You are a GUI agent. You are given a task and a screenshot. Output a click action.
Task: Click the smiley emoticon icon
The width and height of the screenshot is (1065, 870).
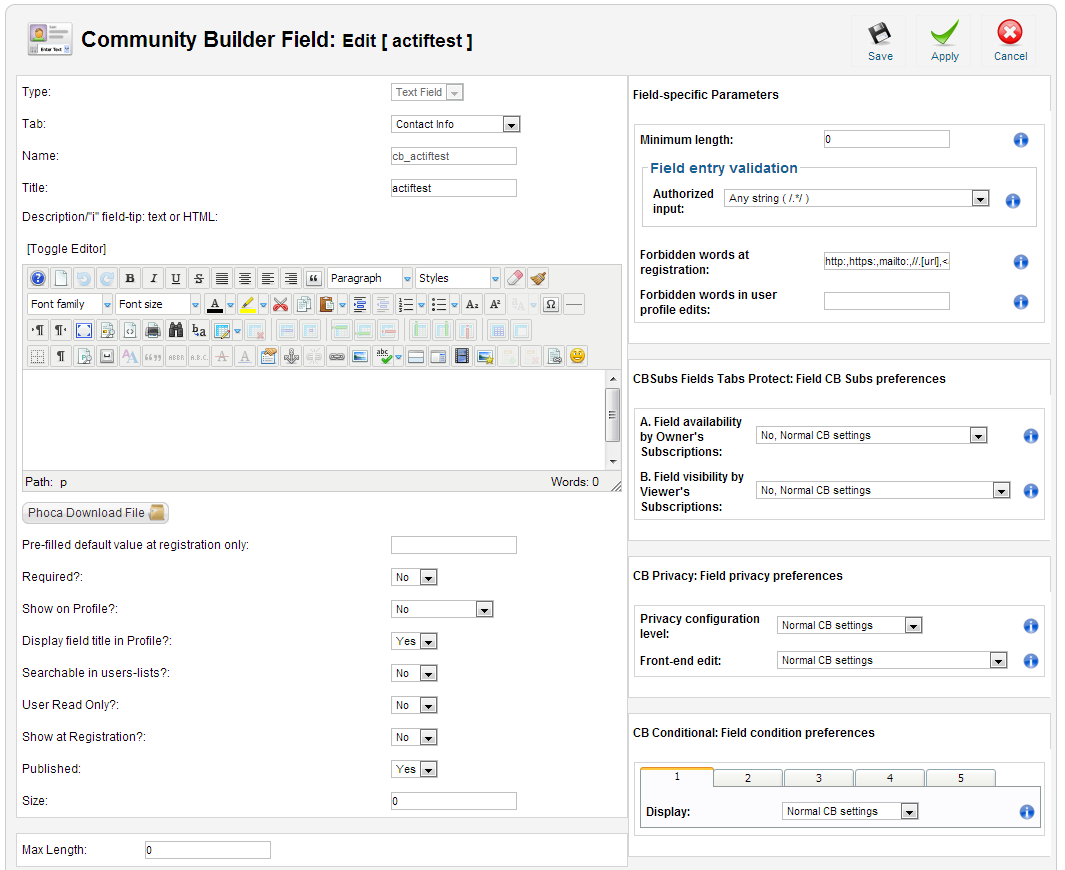(x=577, y=356)
